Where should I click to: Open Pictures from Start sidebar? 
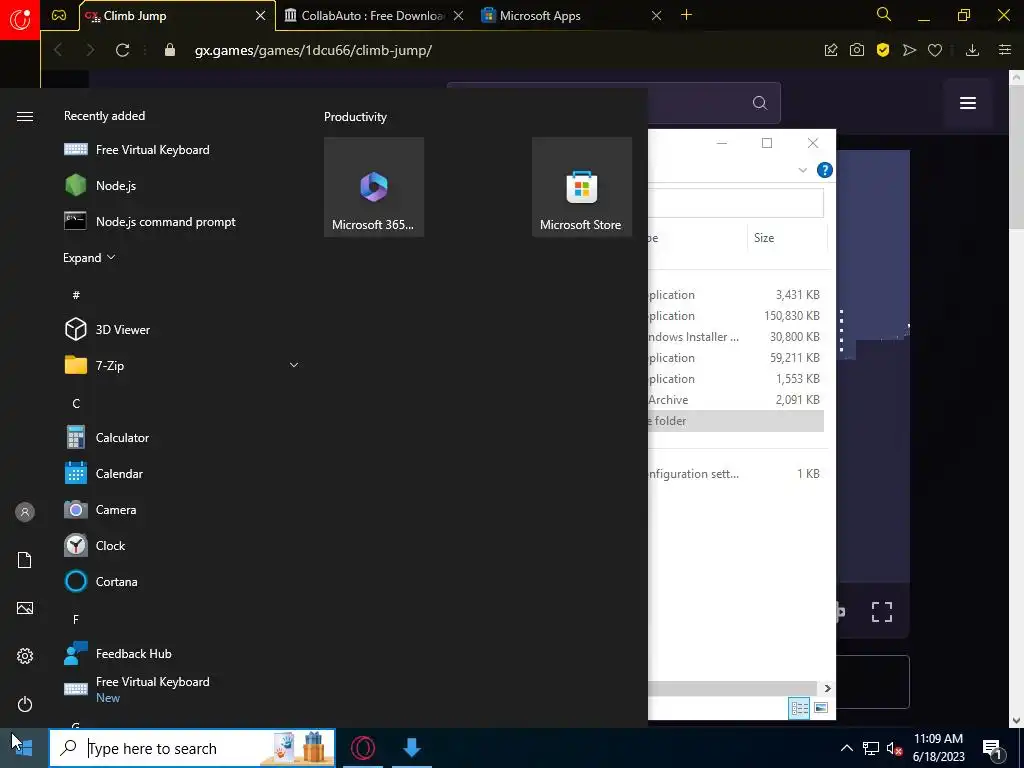coord(25,608)
